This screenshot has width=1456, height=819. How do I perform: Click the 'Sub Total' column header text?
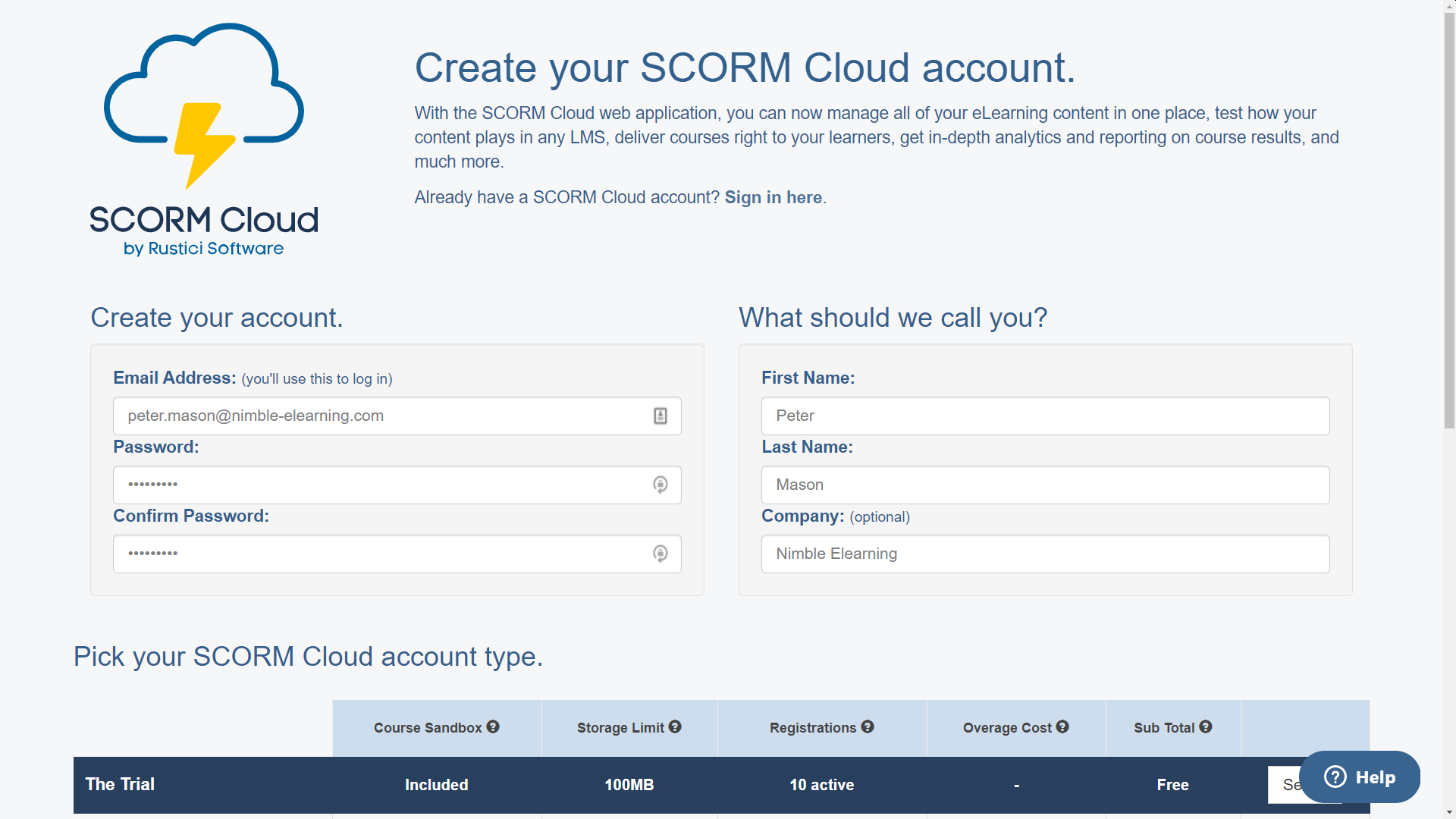click(x=1164, y=727)
